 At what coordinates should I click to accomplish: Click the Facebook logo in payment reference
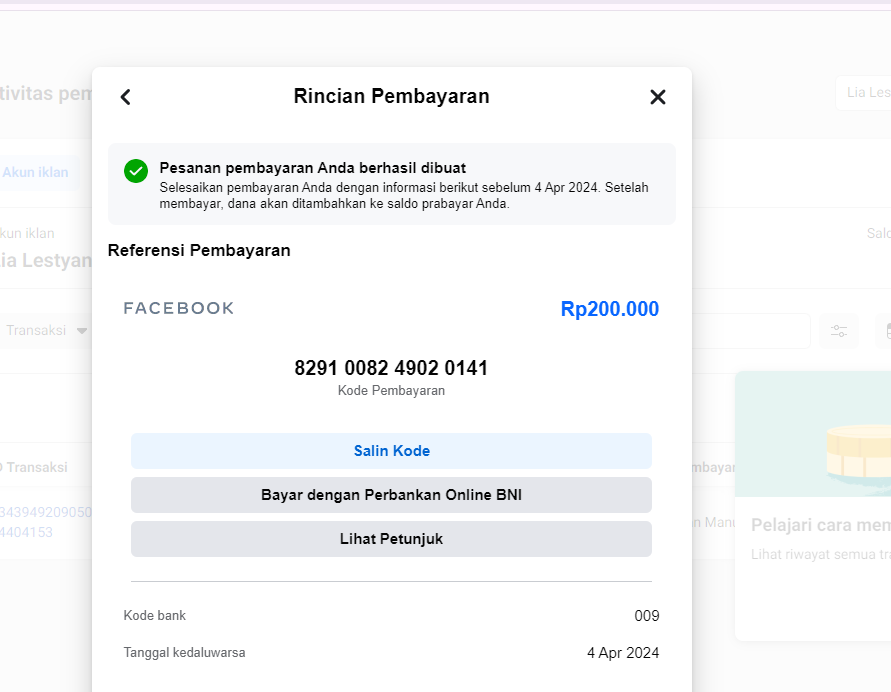(179, 308)
